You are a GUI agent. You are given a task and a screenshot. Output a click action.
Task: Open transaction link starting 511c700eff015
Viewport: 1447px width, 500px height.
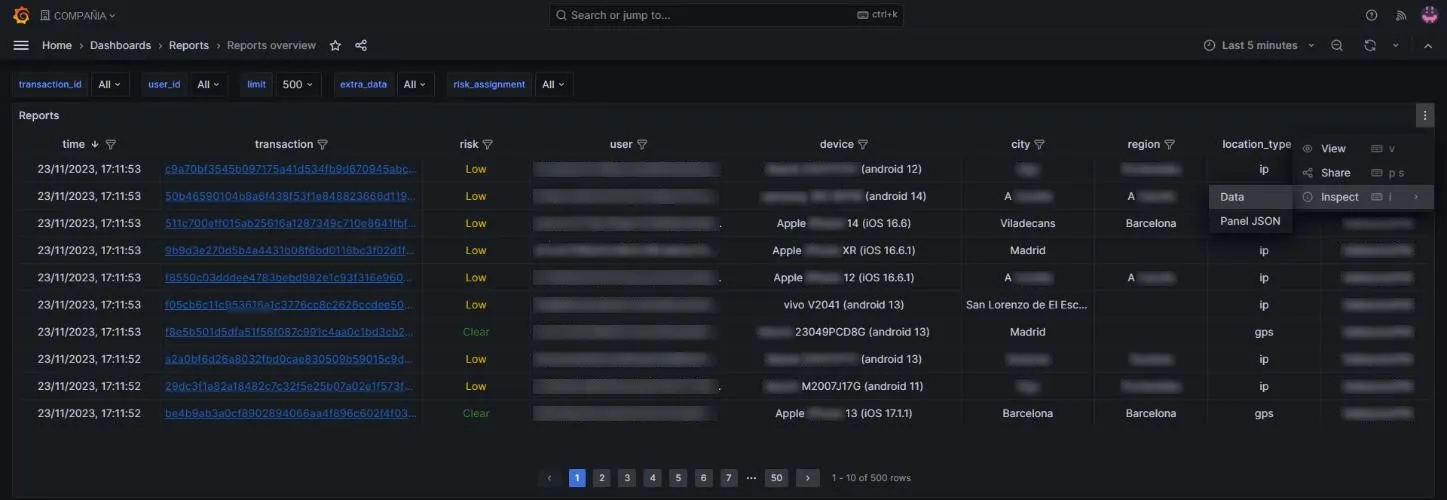pos(290,223)
